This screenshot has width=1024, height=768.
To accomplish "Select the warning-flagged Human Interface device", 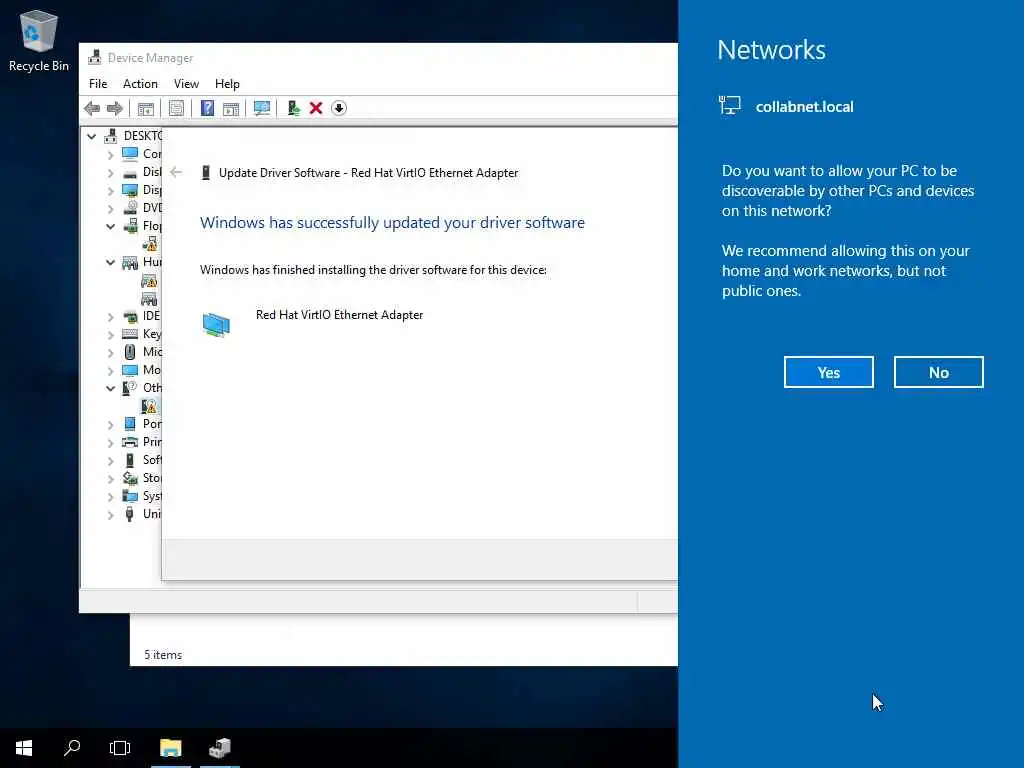I will [x=149, y=281].
